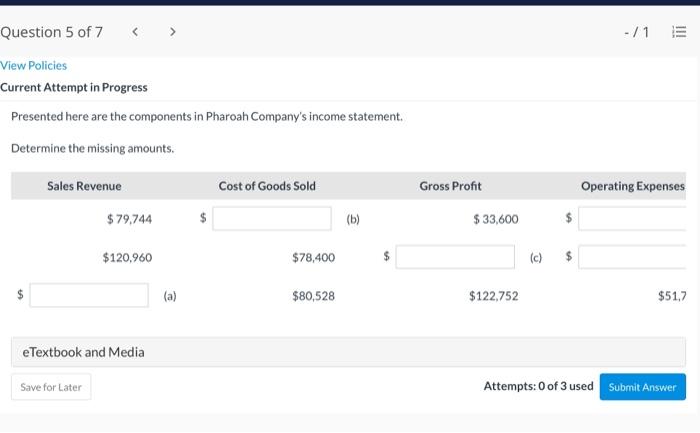Select the Sales Revenue column header
This screenshot has width=700, height=433.
tap(84, 186)
